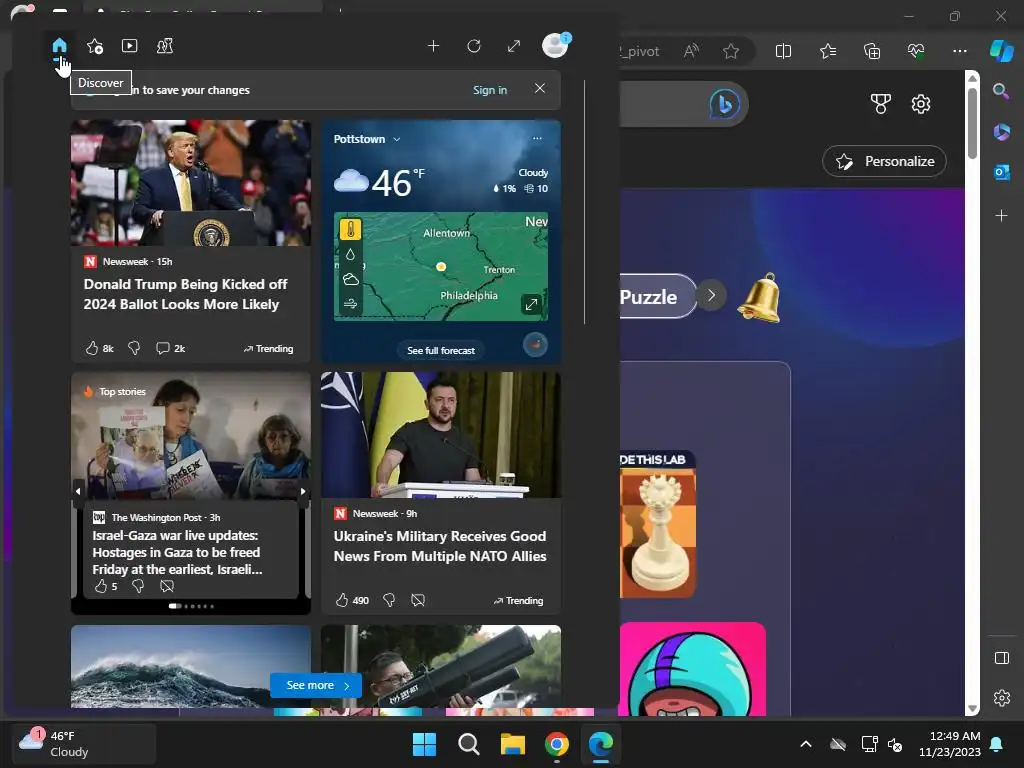Expand the weather map view
The width and height of the screenshot is (1024, 768).
pos(532,304)
